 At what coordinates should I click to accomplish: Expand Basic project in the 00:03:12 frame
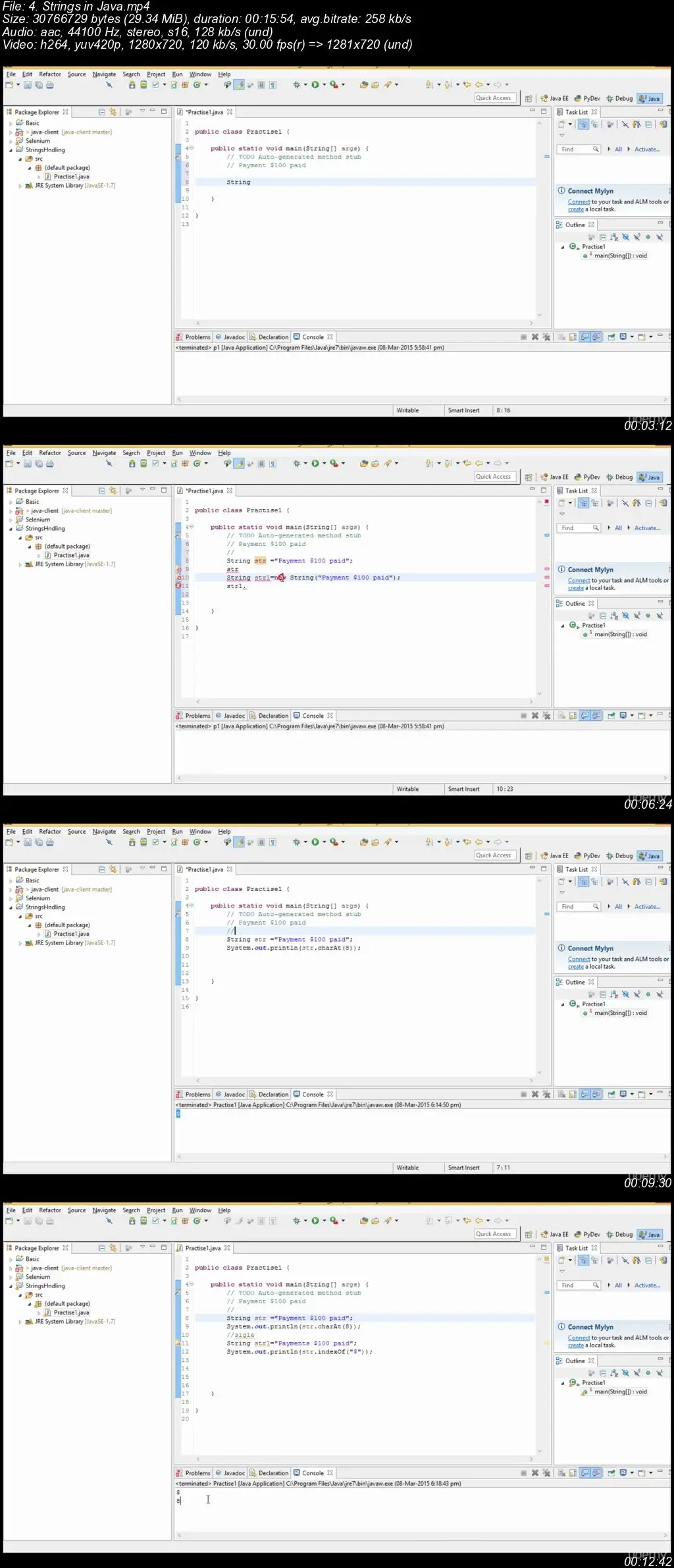(x=11, y=123)
